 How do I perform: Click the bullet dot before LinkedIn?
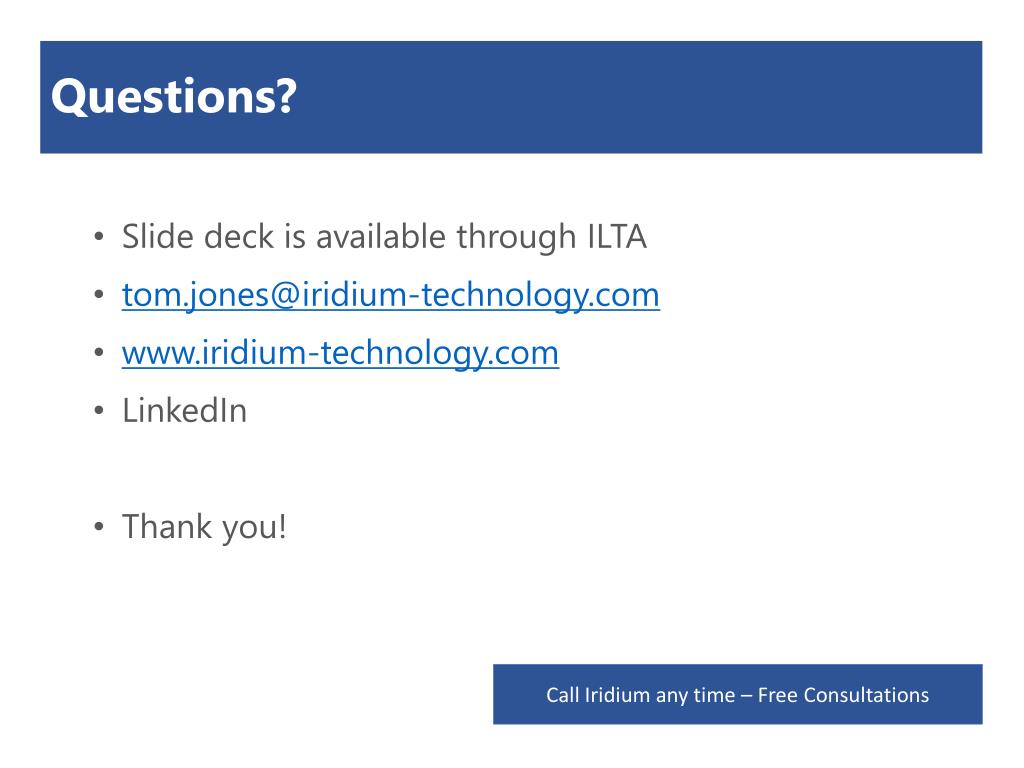pos(99,411)
